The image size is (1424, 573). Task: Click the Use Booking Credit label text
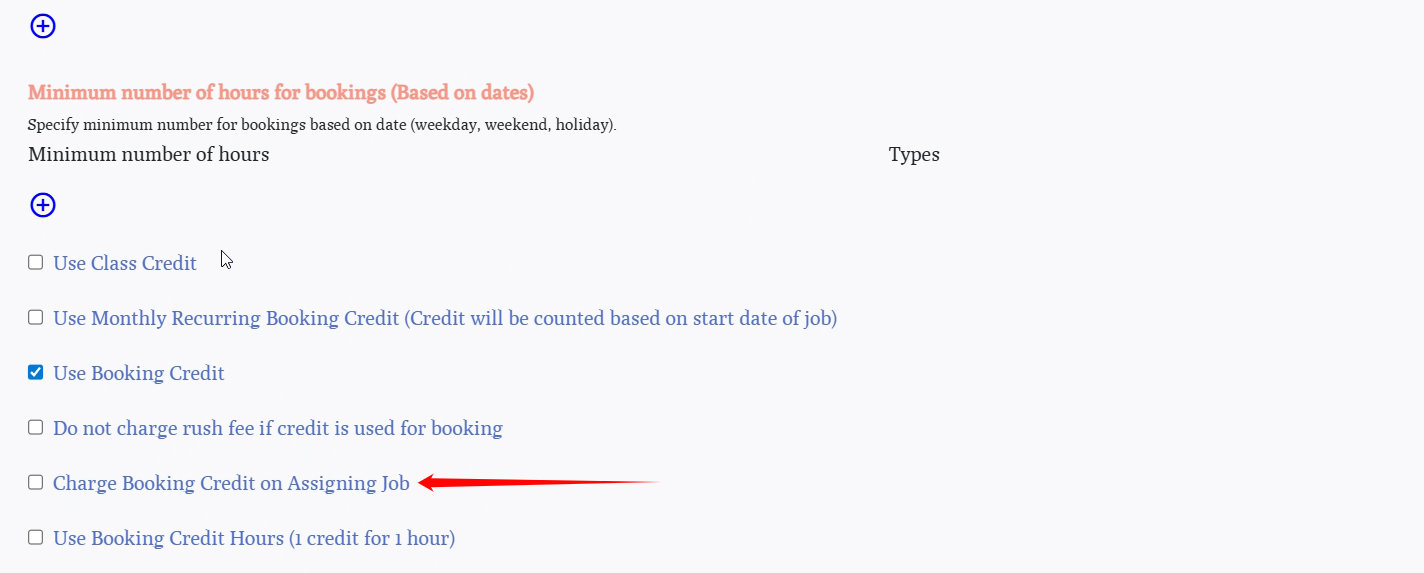click(x=139, y=374)
